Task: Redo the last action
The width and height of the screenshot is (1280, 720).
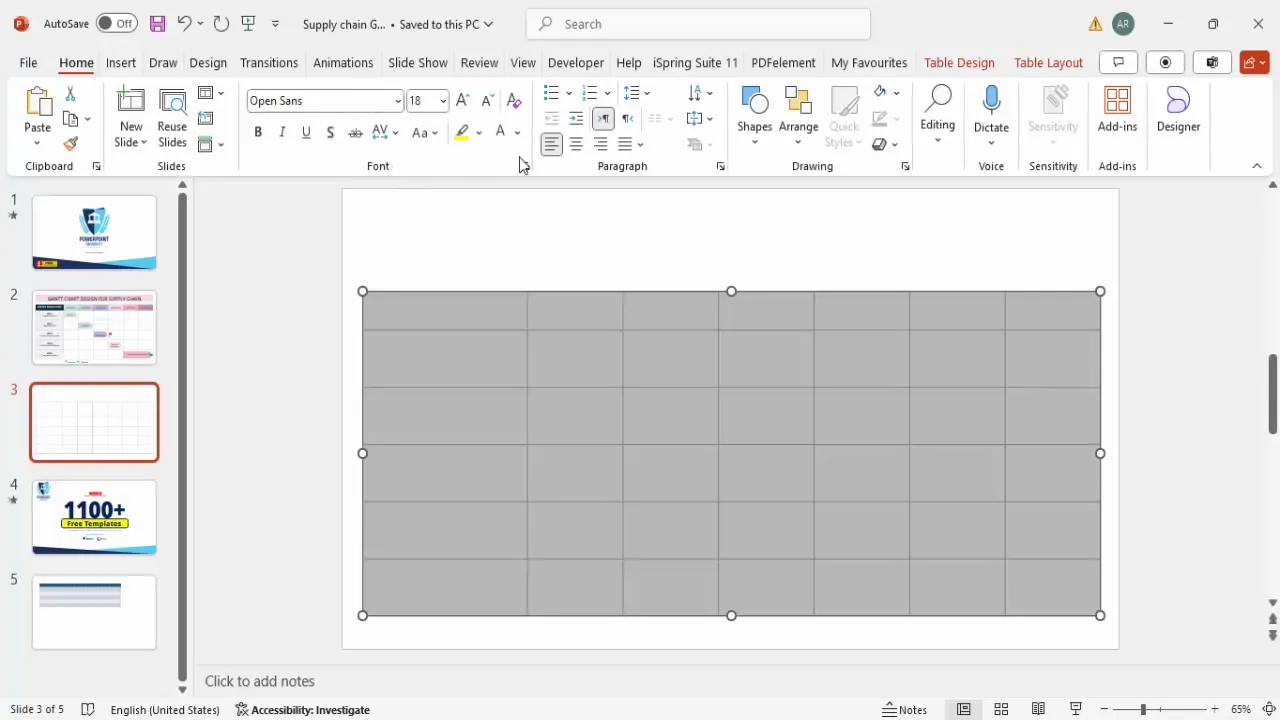Action: [221, 24]
